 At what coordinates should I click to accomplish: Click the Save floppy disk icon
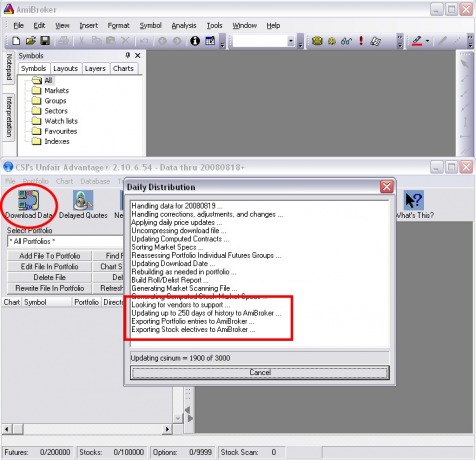pyautogui.click(x=45, y=41)
